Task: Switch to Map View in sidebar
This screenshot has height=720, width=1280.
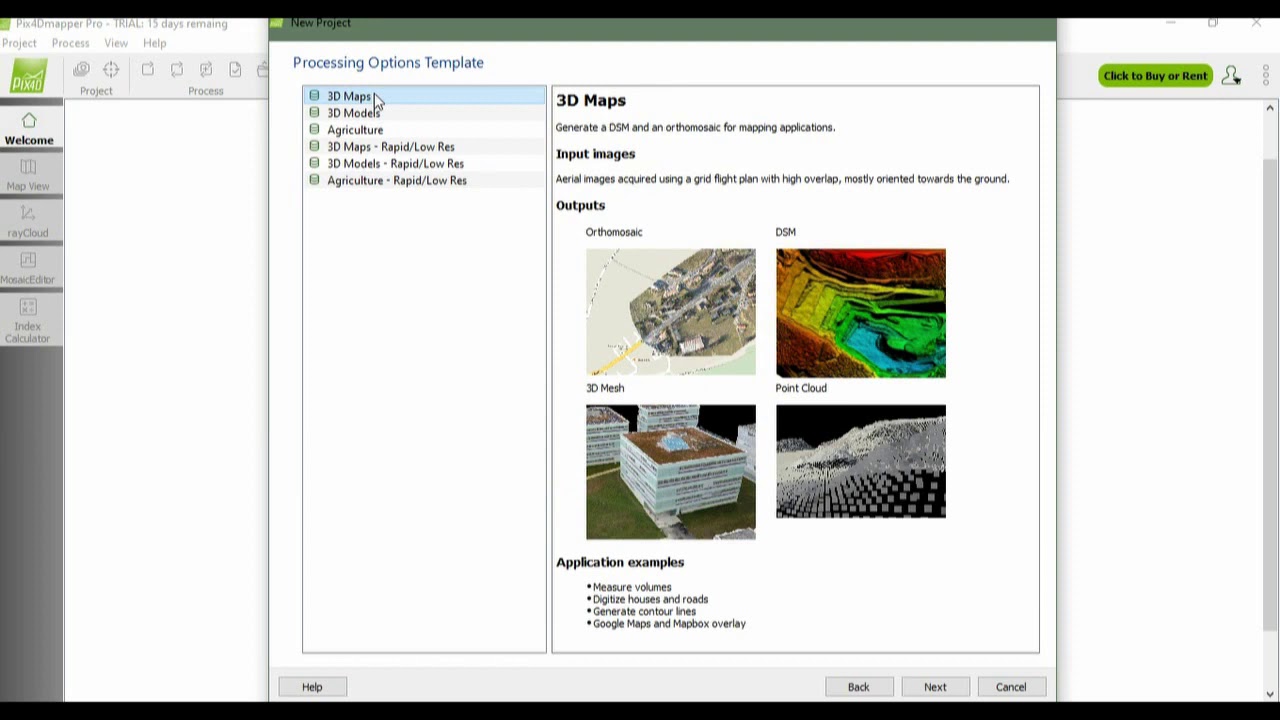Action: (x=28, y=174)
